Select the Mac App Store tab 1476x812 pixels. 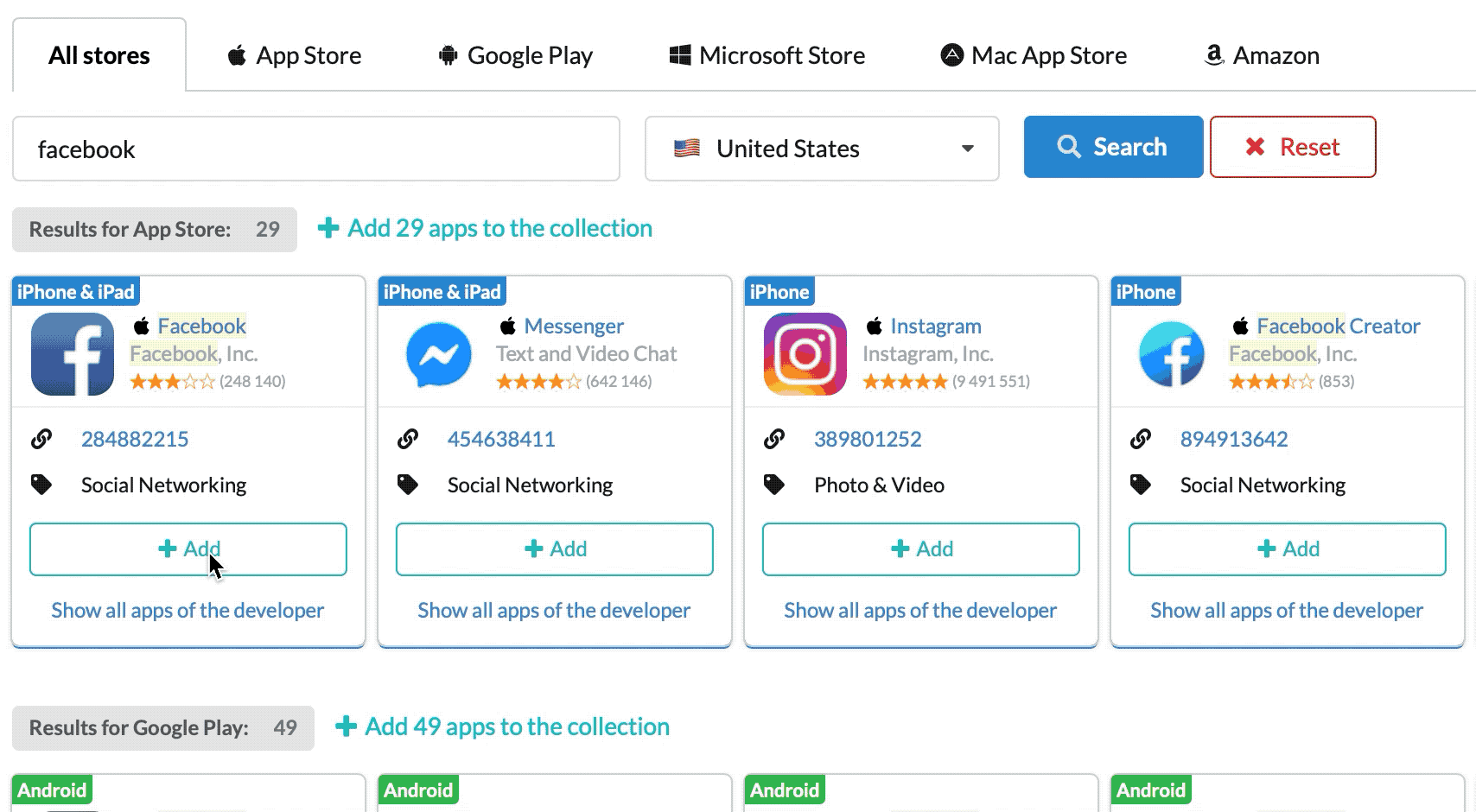pos(1034,55)
